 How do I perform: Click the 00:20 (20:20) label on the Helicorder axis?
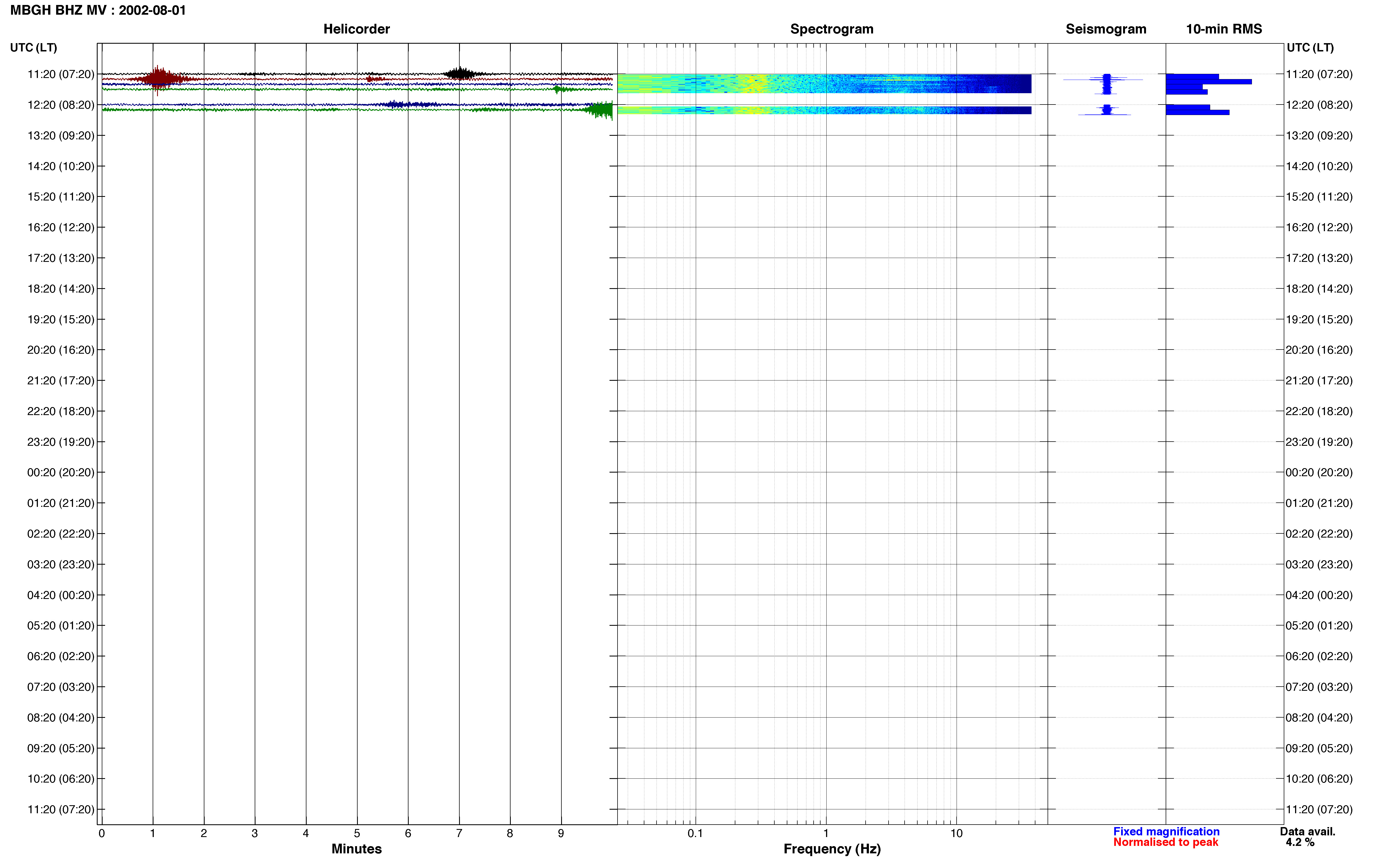[x=61, y=473]
